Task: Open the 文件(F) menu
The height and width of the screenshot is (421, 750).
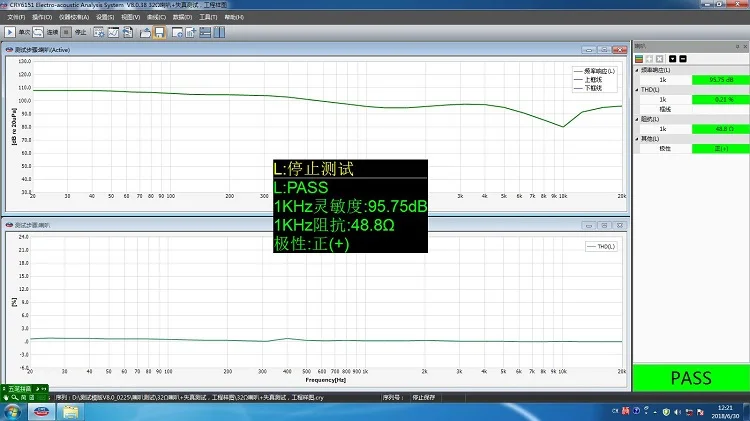Action: [x=16, y=17]
